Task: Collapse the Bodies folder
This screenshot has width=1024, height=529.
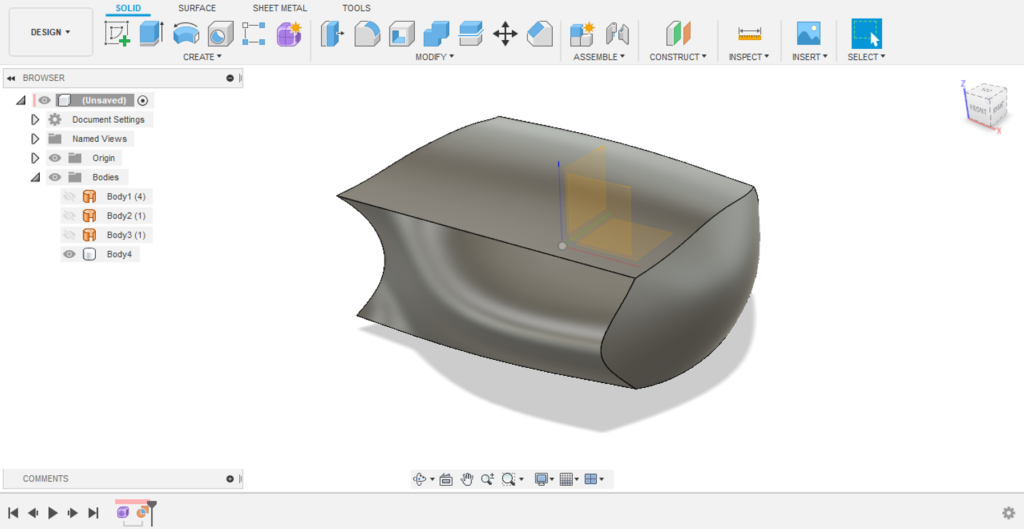Action: coord(35,178)
